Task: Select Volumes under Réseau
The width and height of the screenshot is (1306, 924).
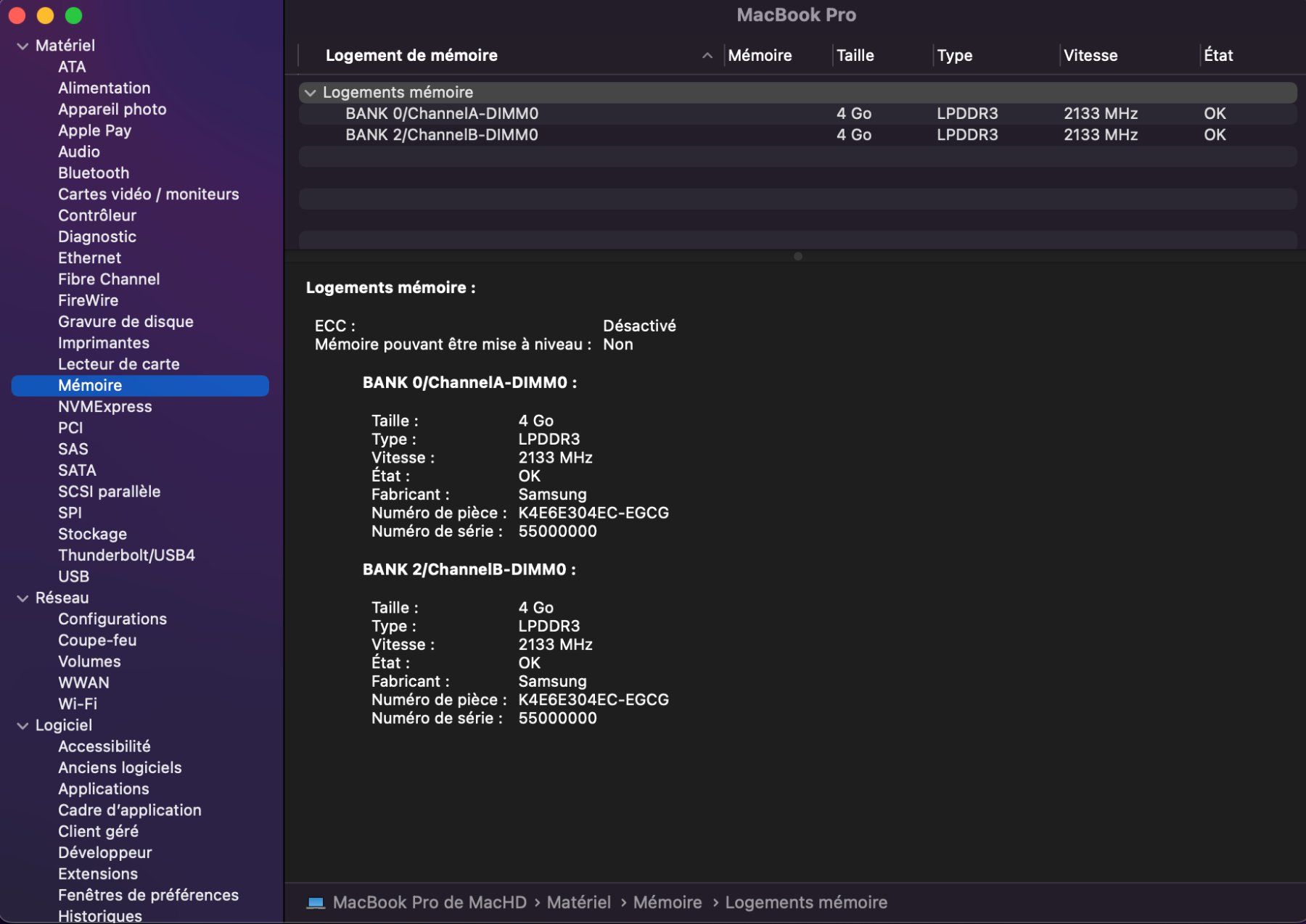Action: tap(90, 661)
